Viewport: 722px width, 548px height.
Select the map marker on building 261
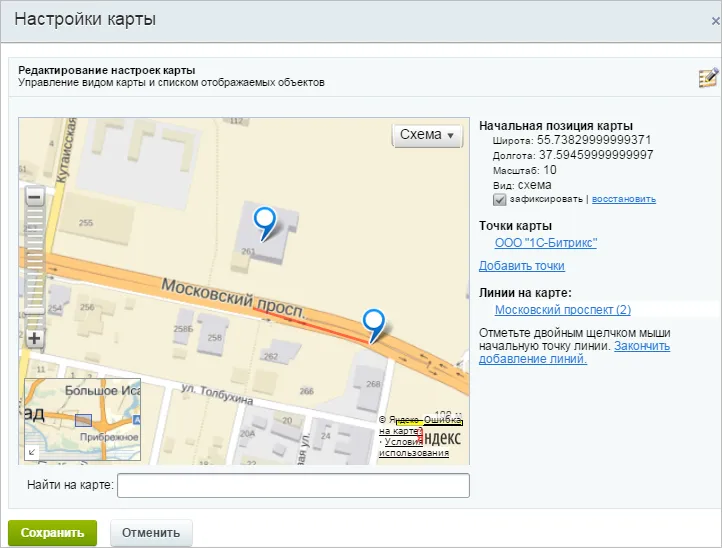click(265, 223)
